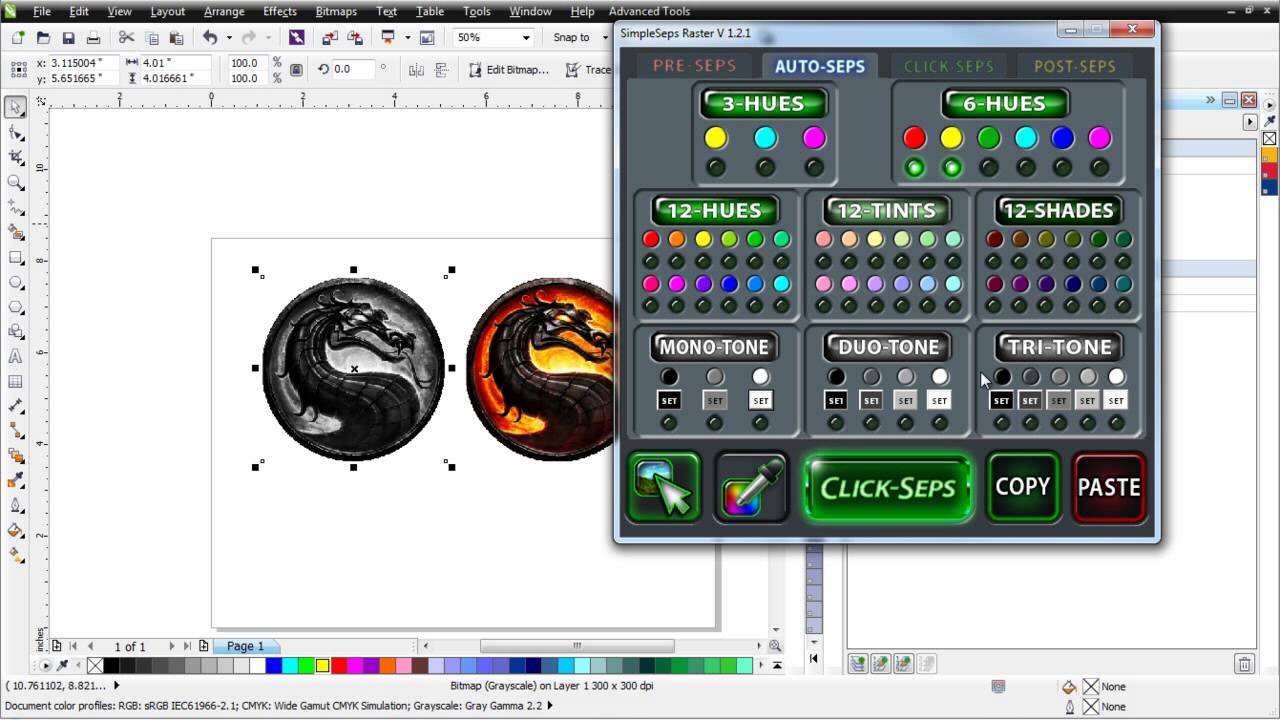This screenshot has height=720, width=1280.
Task: Toggle the indicator under the red 6-HUES swatch
Action: (x=914, y=167)
